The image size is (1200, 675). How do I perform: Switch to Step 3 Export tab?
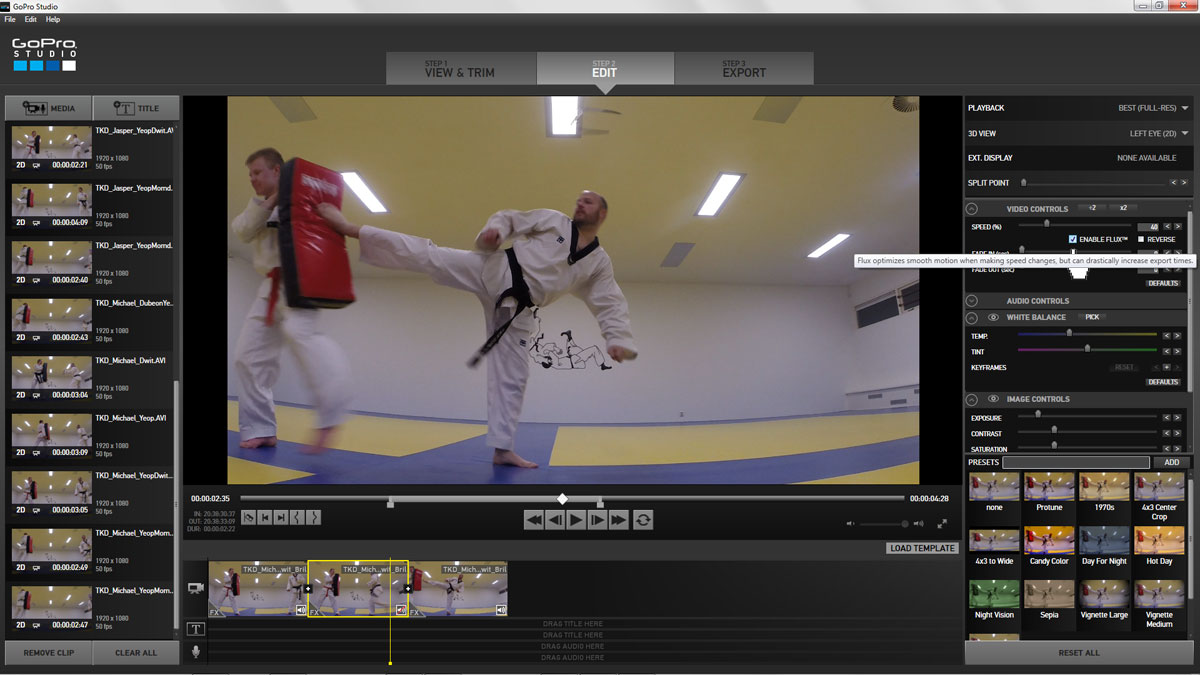744,69
